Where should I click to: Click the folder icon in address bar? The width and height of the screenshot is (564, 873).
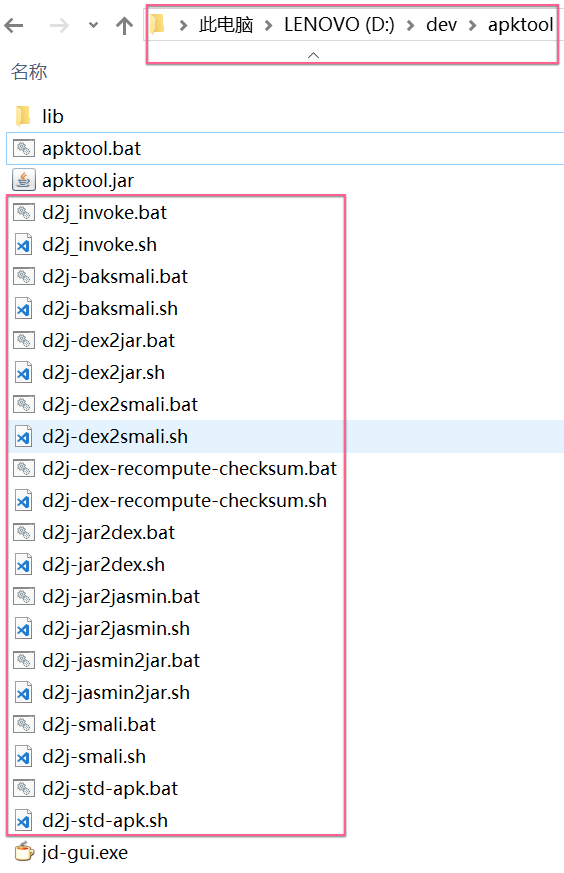[x=158, y=24]
